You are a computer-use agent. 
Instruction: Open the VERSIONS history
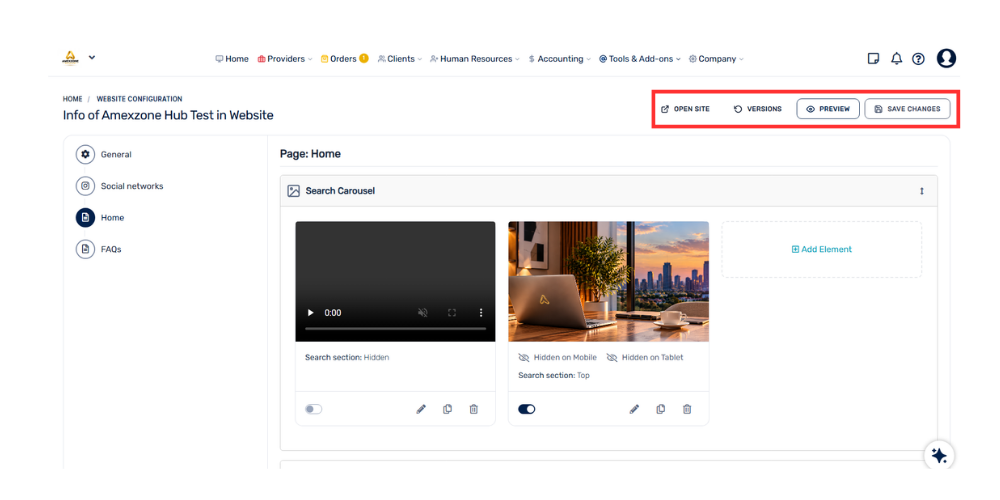pyautogui.click(x=758, y=109)
